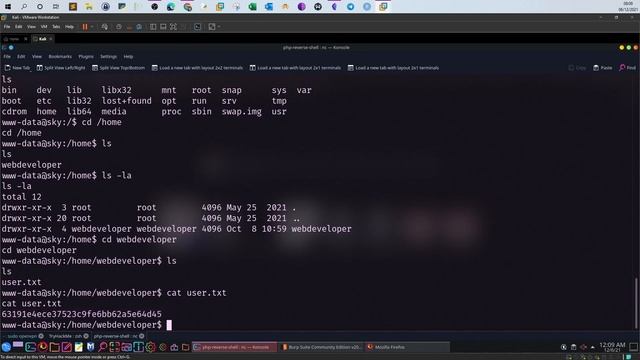Open VMware console view icon

click(x=198, y=27)
